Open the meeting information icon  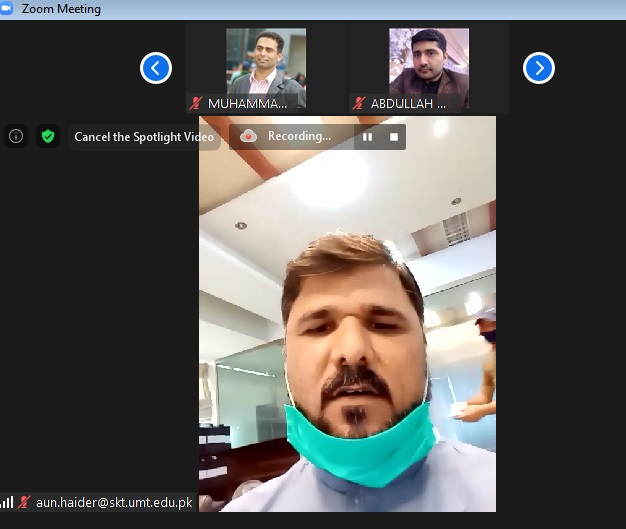pos(15,136)
